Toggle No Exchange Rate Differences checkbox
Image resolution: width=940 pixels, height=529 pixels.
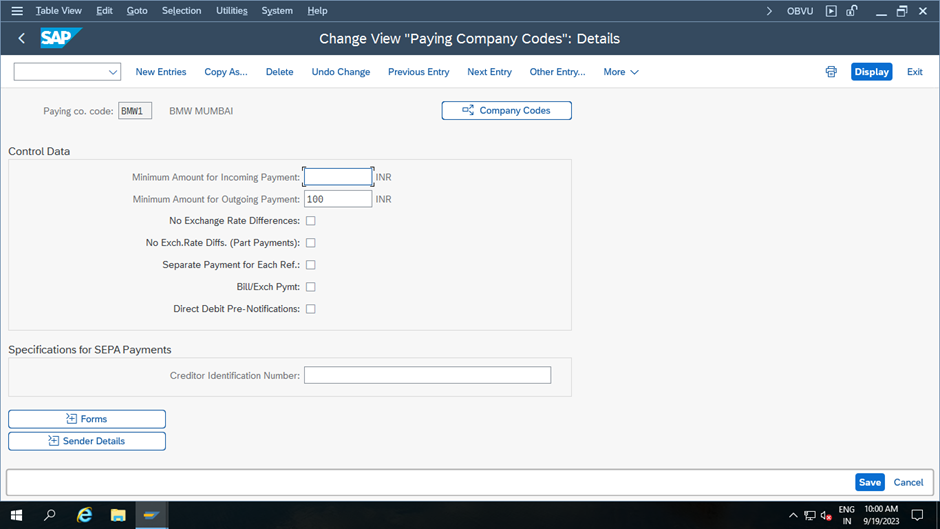pyautogui.click(x=311, y=221)
